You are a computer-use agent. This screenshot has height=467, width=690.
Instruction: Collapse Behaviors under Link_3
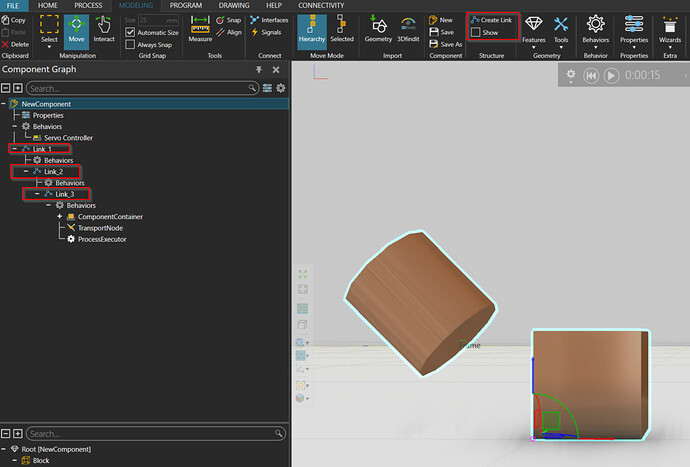tap(48, 205)
